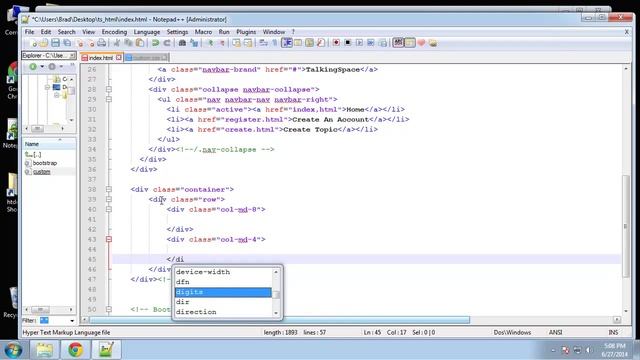Open the Plugins menu
This screenshot has height=360, width=640.
(246, 32)
